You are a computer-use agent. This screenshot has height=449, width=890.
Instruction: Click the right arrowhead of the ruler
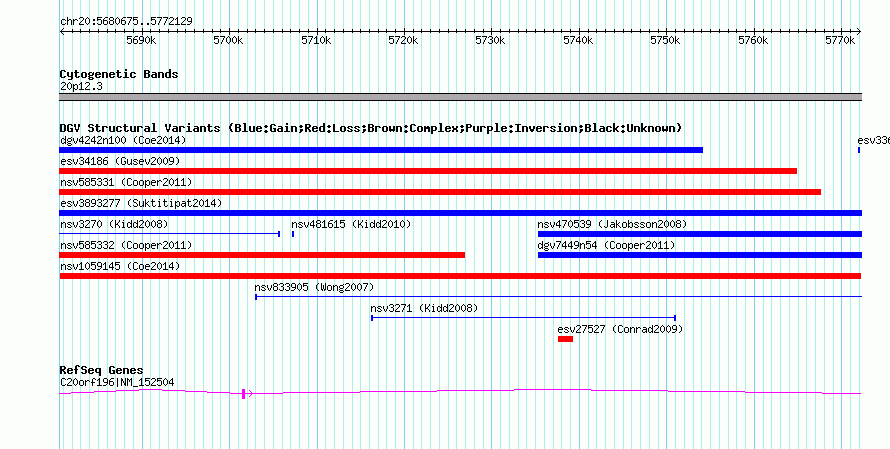pyautogui.click(x=859, y=32)
